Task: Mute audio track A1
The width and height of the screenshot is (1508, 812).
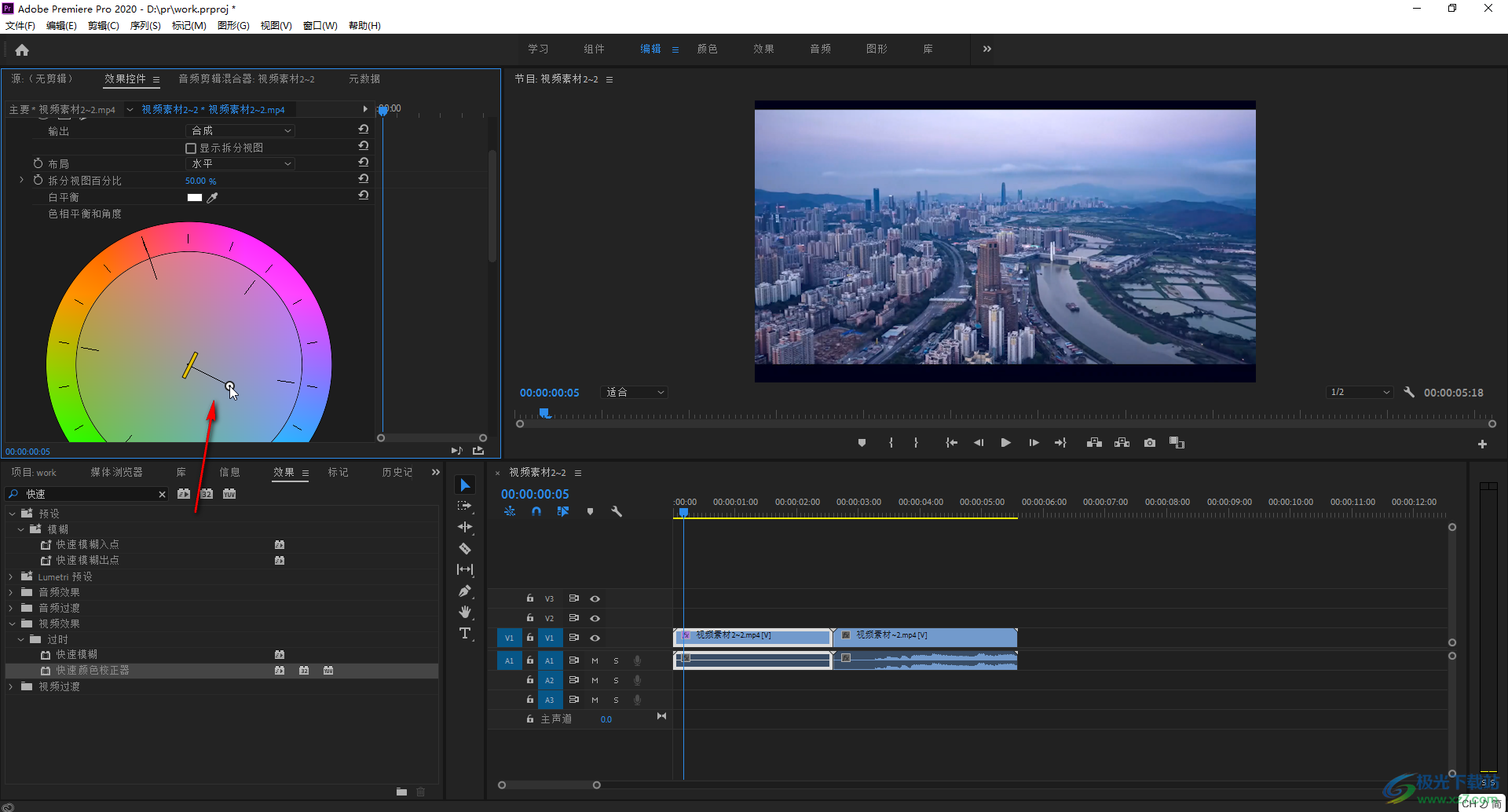Action: click(595, 660)
